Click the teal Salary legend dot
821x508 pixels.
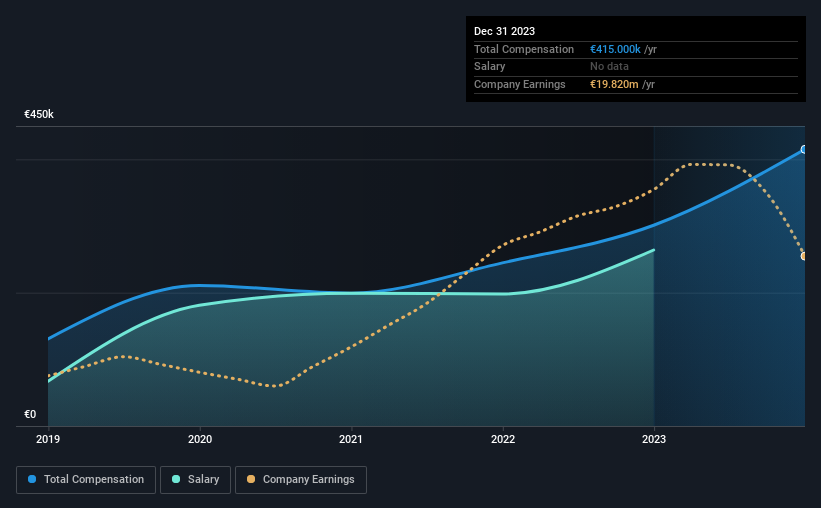click(176, 479)
